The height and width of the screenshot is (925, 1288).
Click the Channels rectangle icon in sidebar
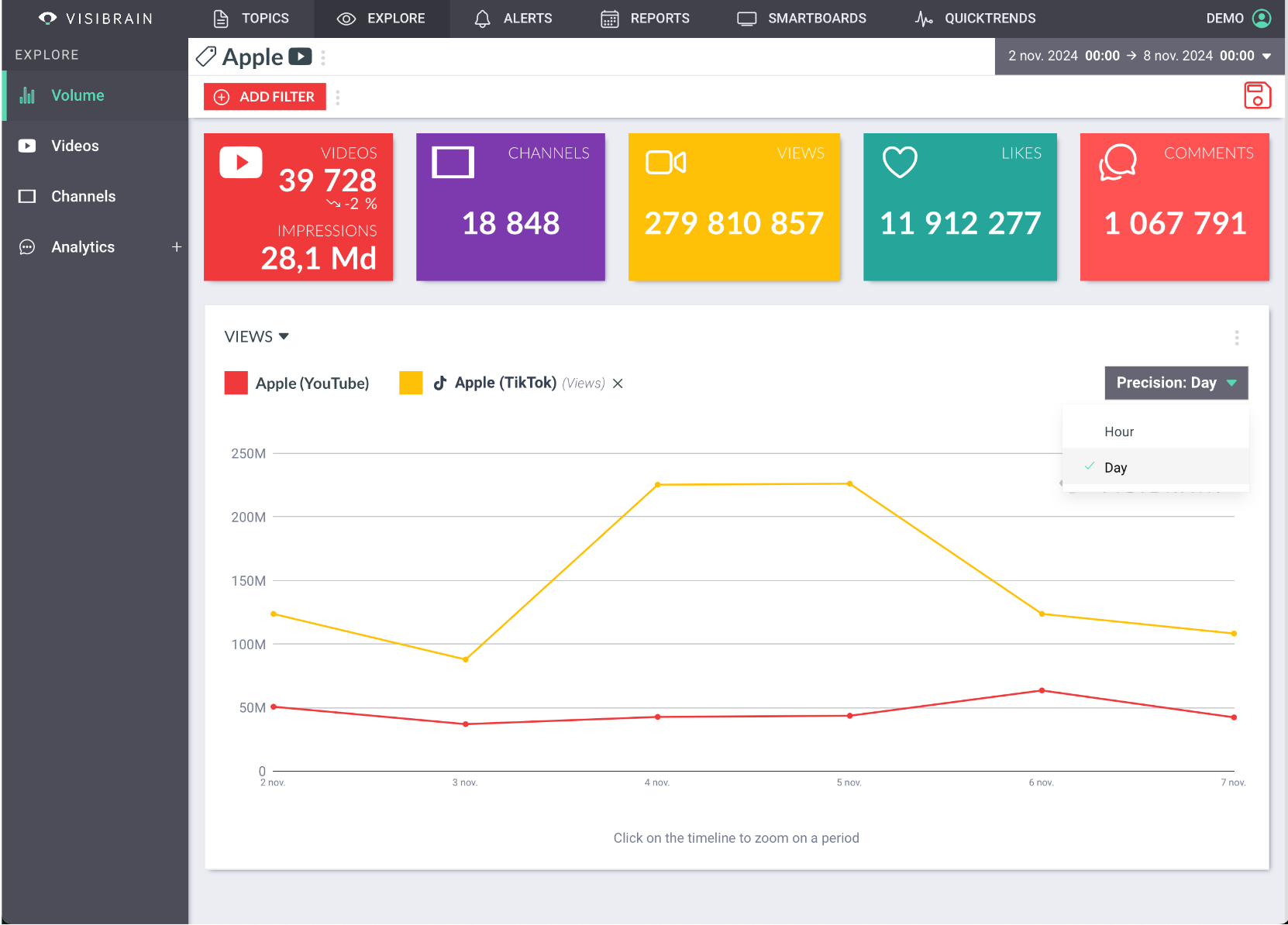(x=27, y=196)
